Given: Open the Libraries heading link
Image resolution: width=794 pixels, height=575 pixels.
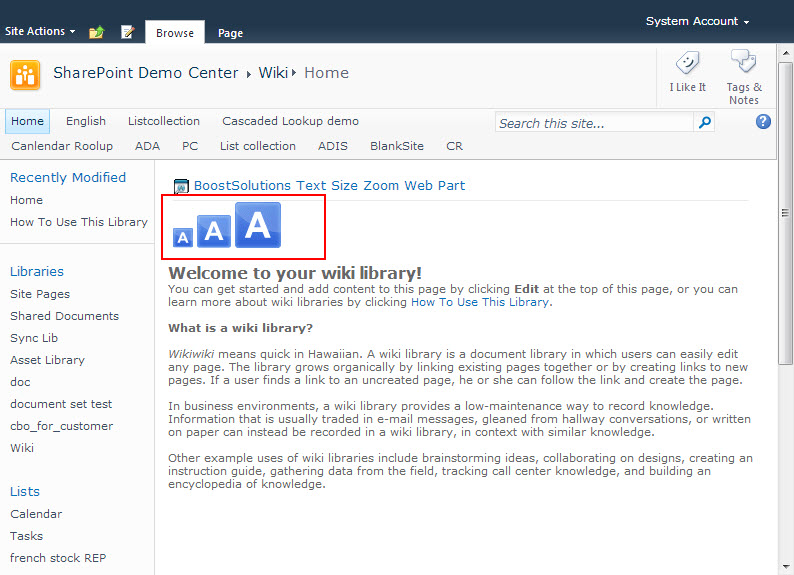Looking at the screenshot, I should tap(37, 272).
